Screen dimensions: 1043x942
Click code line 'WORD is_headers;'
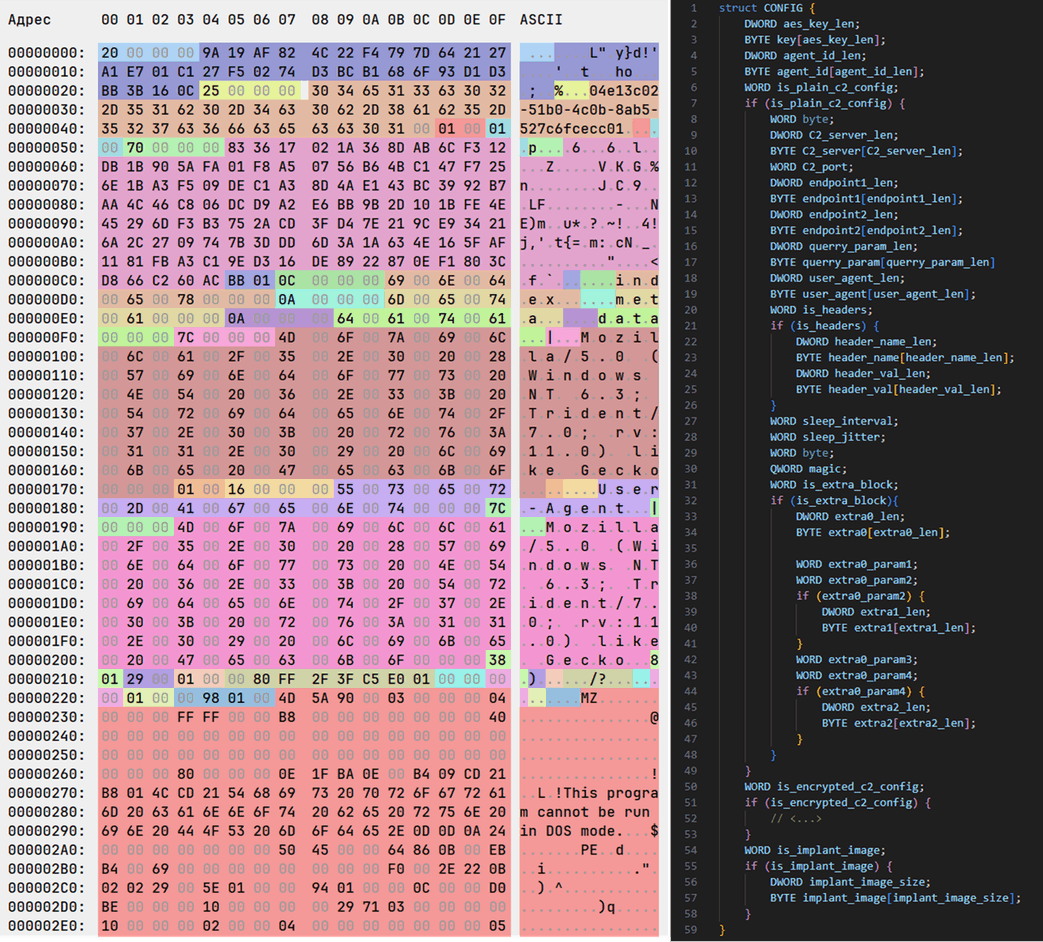[x=821, y=310]
